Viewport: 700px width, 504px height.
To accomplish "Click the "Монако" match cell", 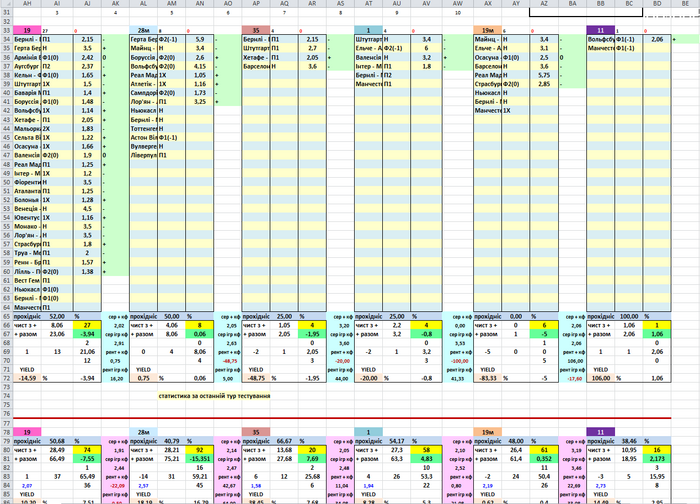I will [27, 226].
